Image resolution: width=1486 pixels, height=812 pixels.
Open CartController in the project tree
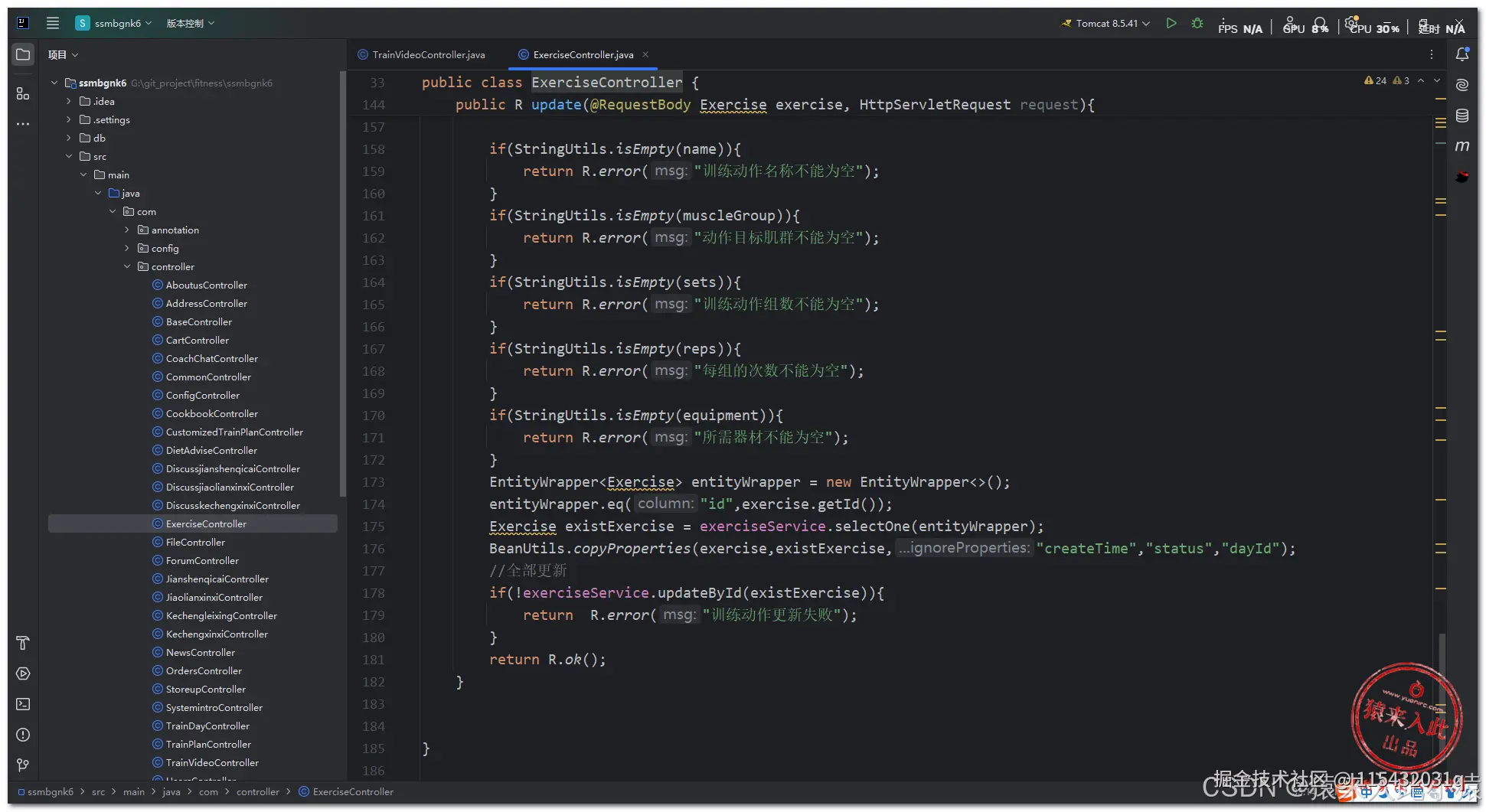click(197, 340)
